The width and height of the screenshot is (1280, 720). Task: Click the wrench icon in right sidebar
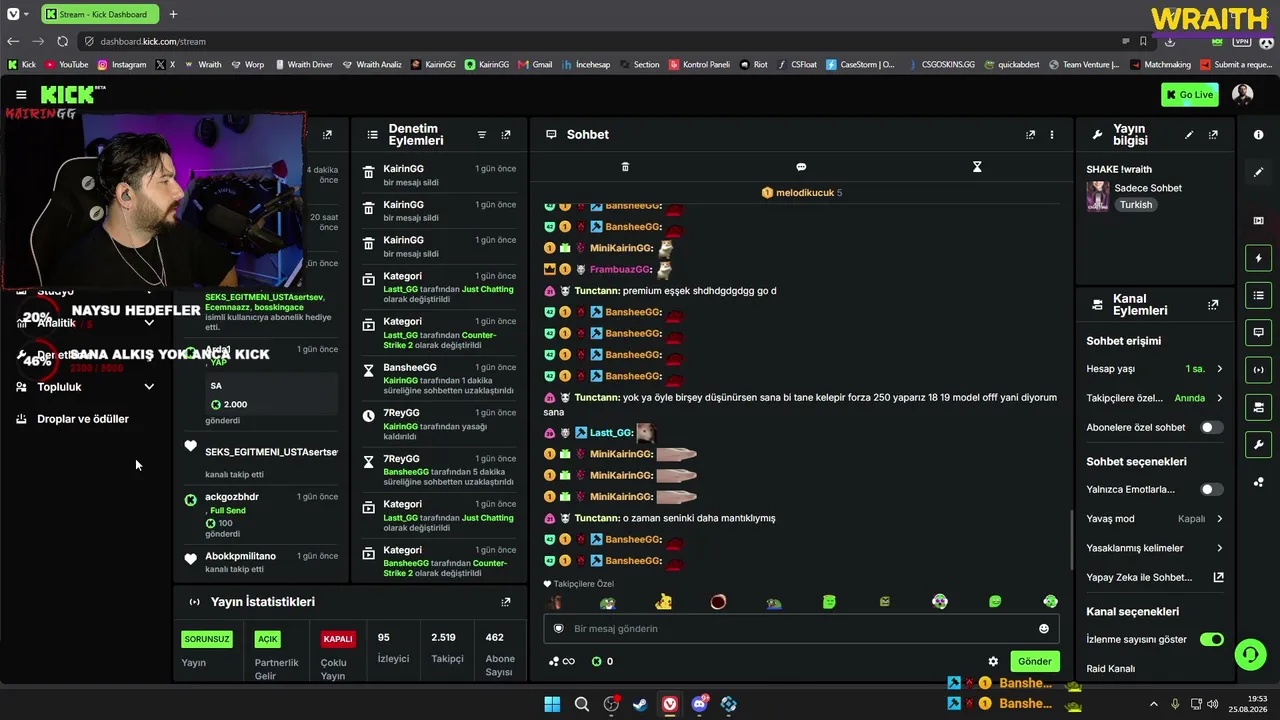click(1258, 444)
